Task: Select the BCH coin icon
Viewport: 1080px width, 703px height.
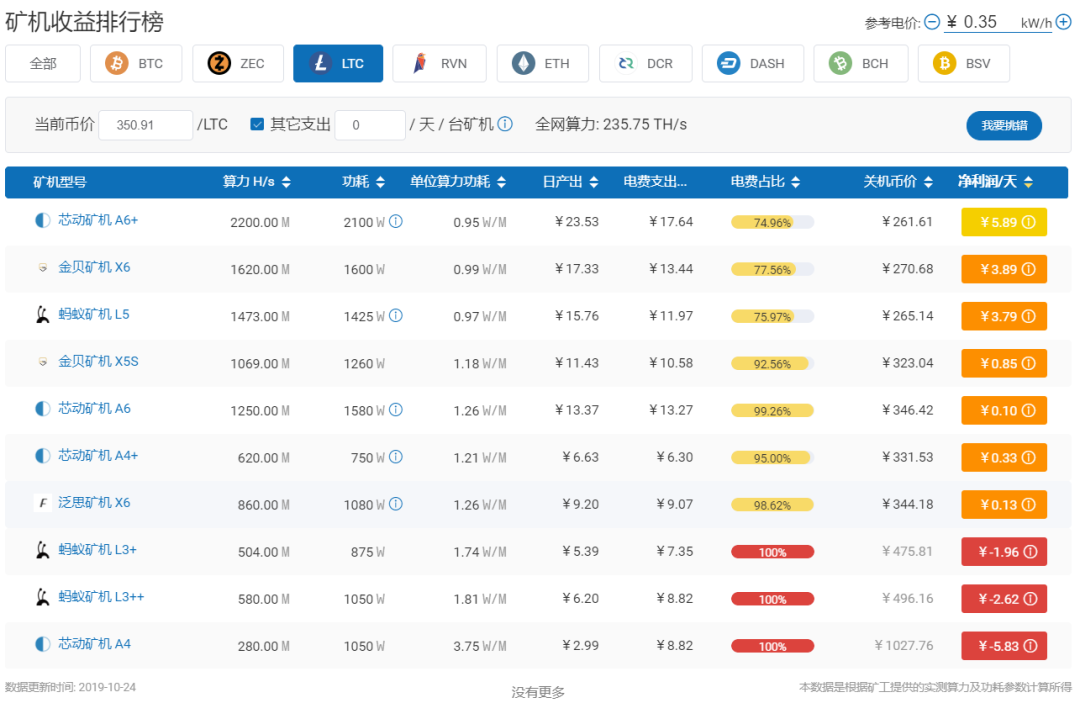Action: [840, 63]
